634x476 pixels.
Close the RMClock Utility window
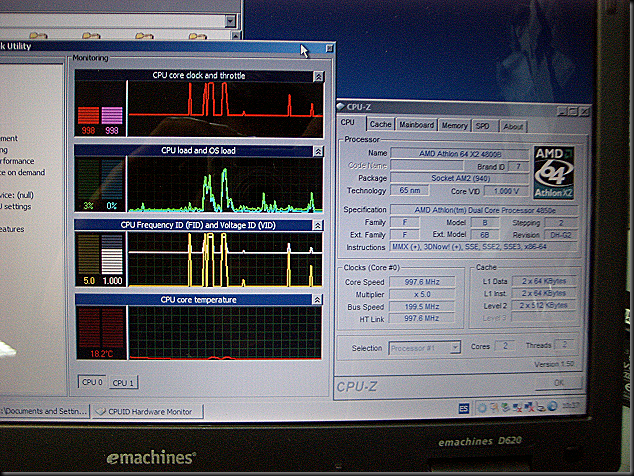point(330,49)
